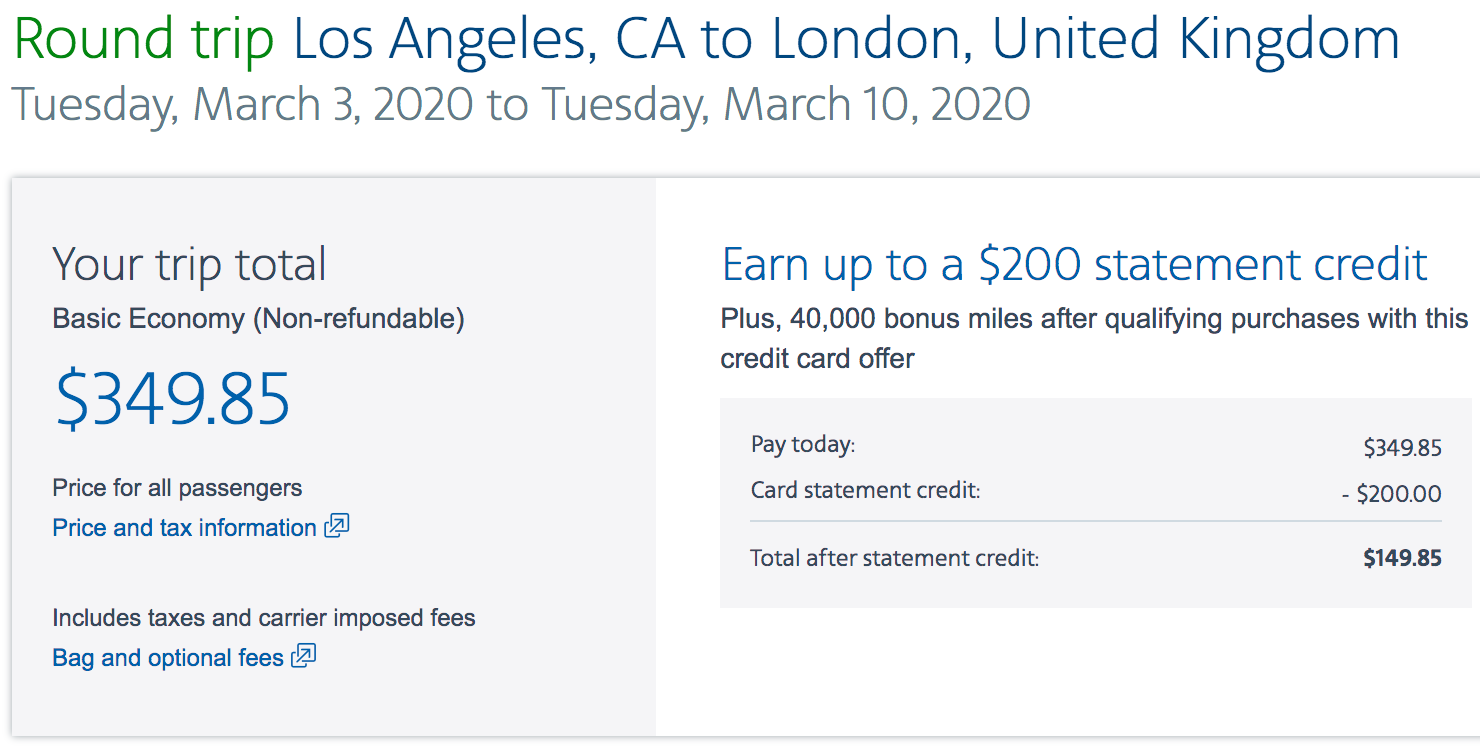Open the Price and tax information link
Screen dimensions: 1480x752
184,528
